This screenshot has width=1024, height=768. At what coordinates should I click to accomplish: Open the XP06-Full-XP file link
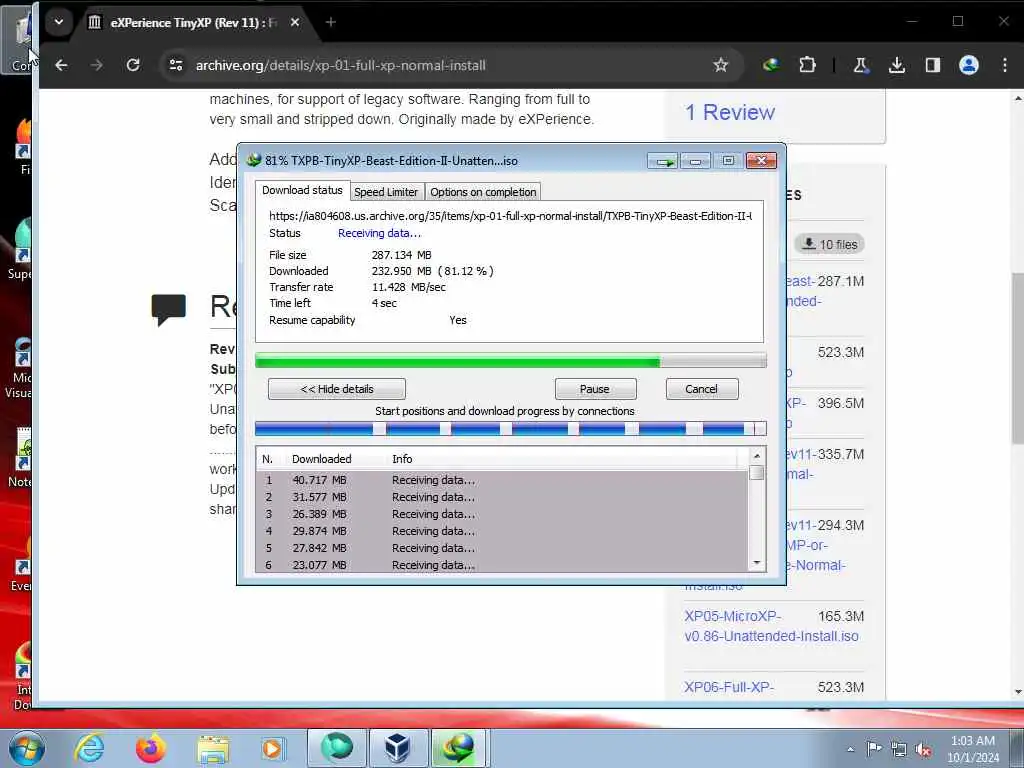[x=729, y=687]
